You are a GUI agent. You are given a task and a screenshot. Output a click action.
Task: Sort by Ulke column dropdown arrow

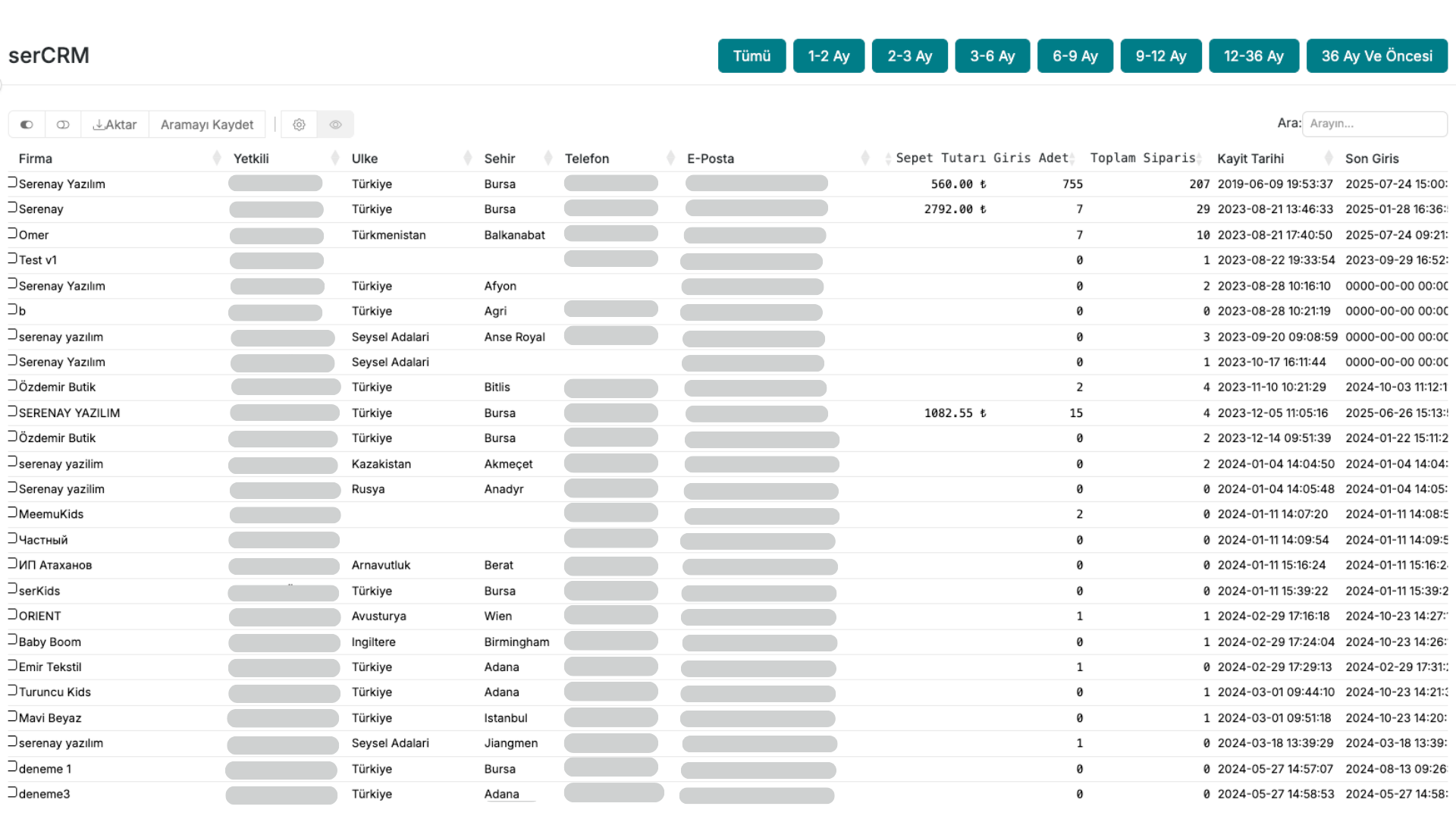tap(467, 158)
